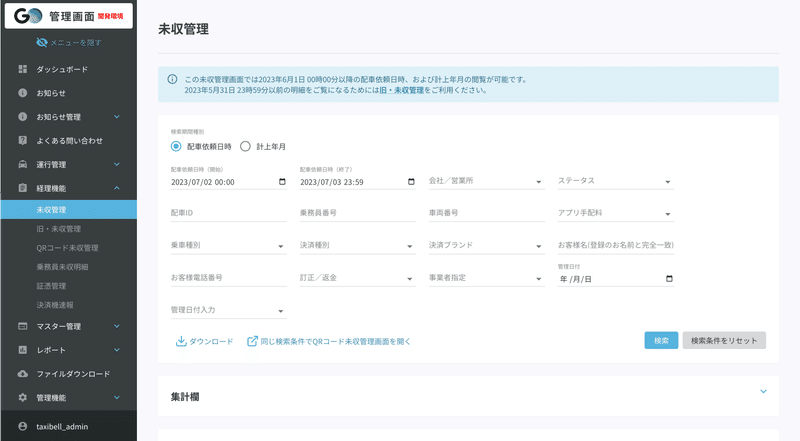Click the file download cloud icon
This screenshot has width=800, height=441.
[x=22, y=374]
